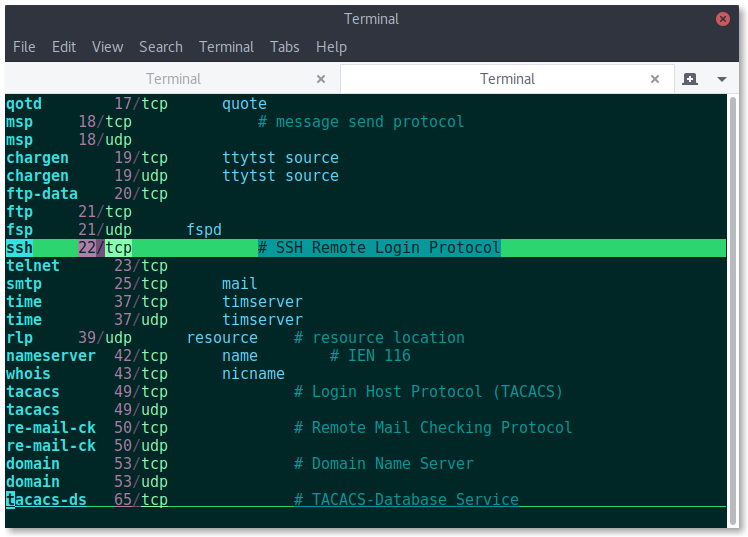Open the Help menu
Screen dimensions: 748x537
point(331,47)
